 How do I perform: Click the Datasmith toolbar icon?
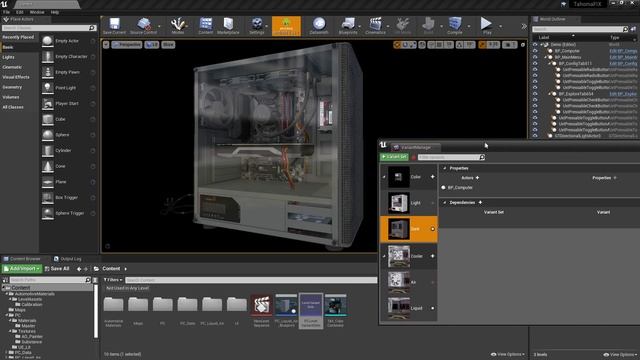[319, 26]
